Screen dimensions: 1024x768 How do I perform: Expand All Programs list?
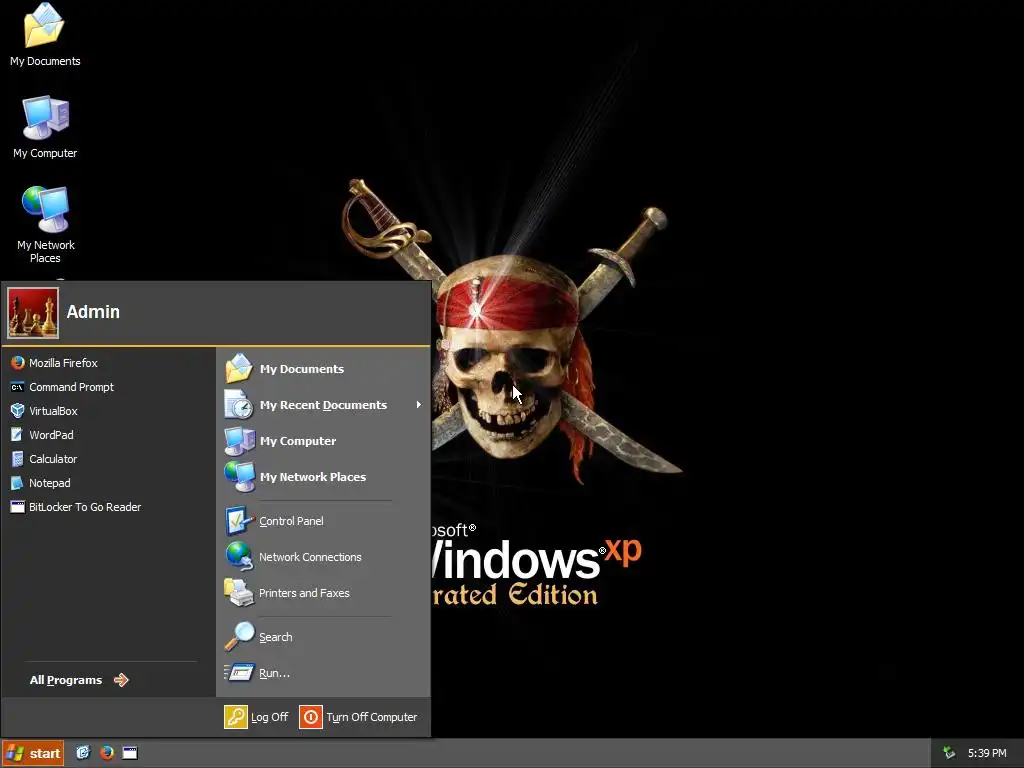pyautogui.click(x=80, y=680)
